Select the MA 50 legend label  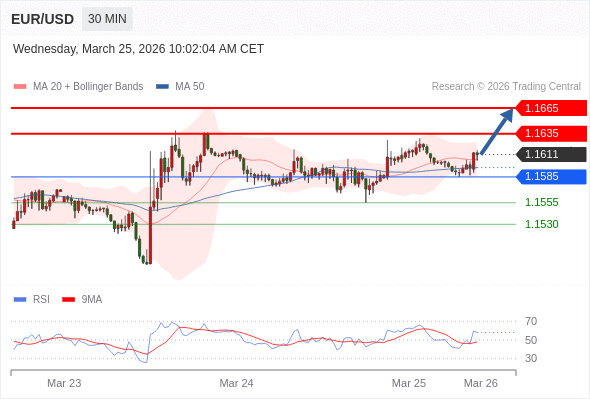tap(190, 87)
